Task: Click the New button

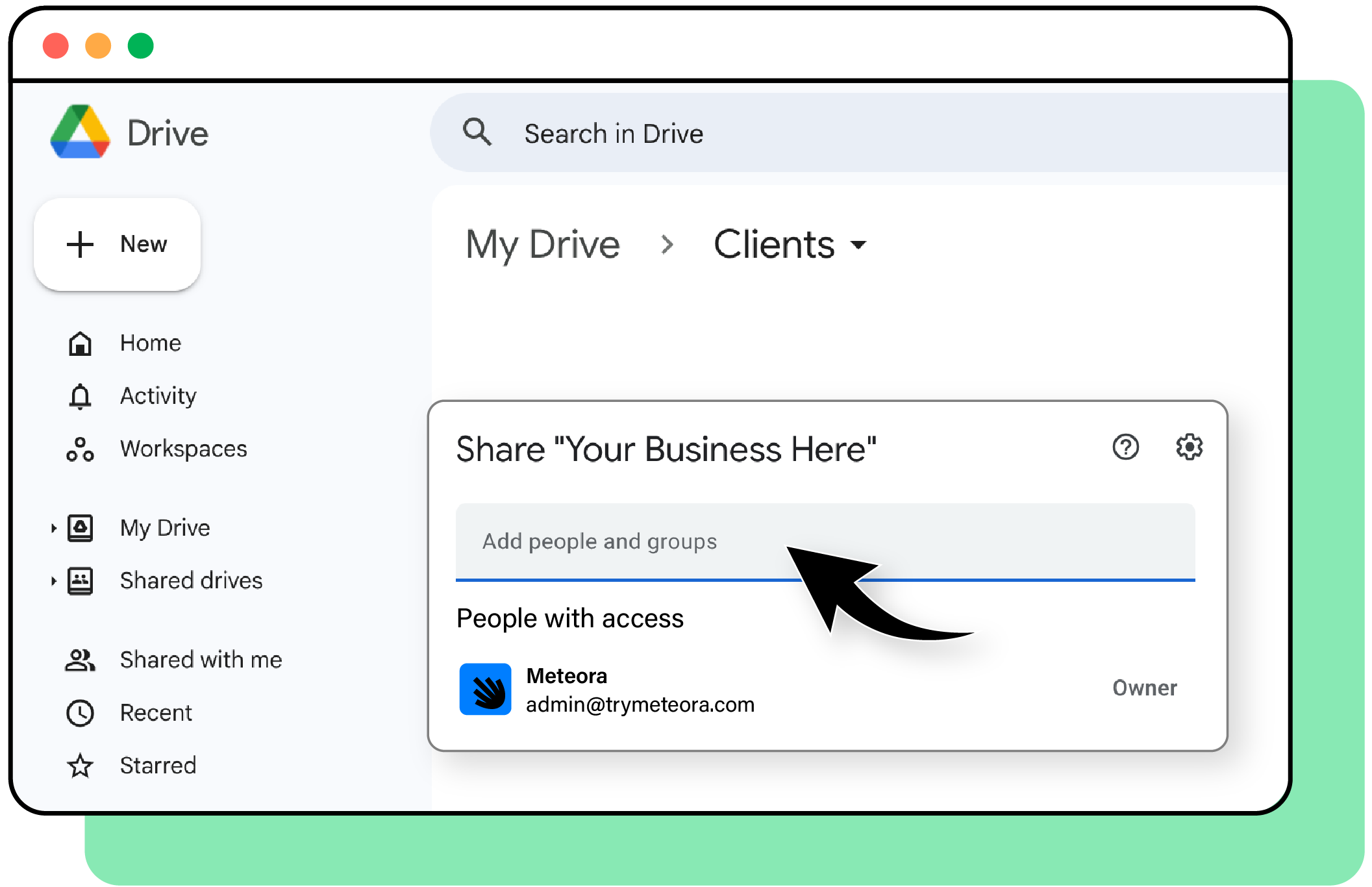Action: (x=118, y=244)
